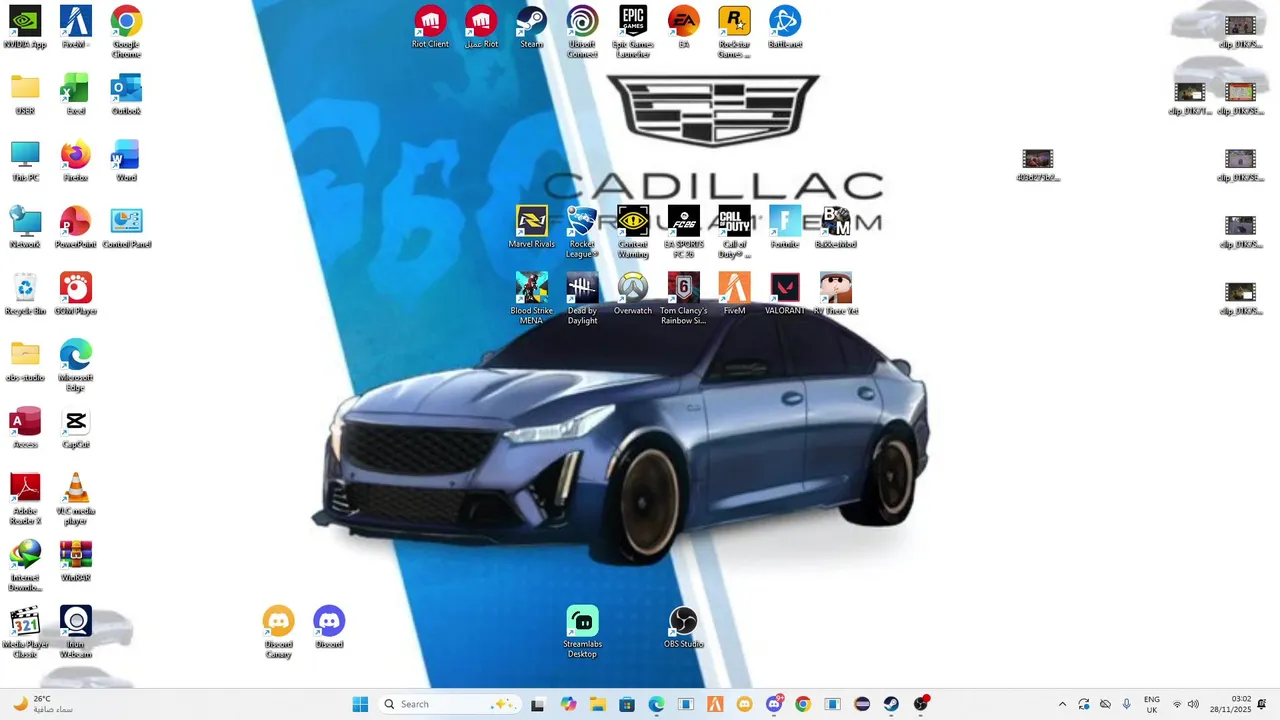Show hidden system tray icons

[1062, 704]
